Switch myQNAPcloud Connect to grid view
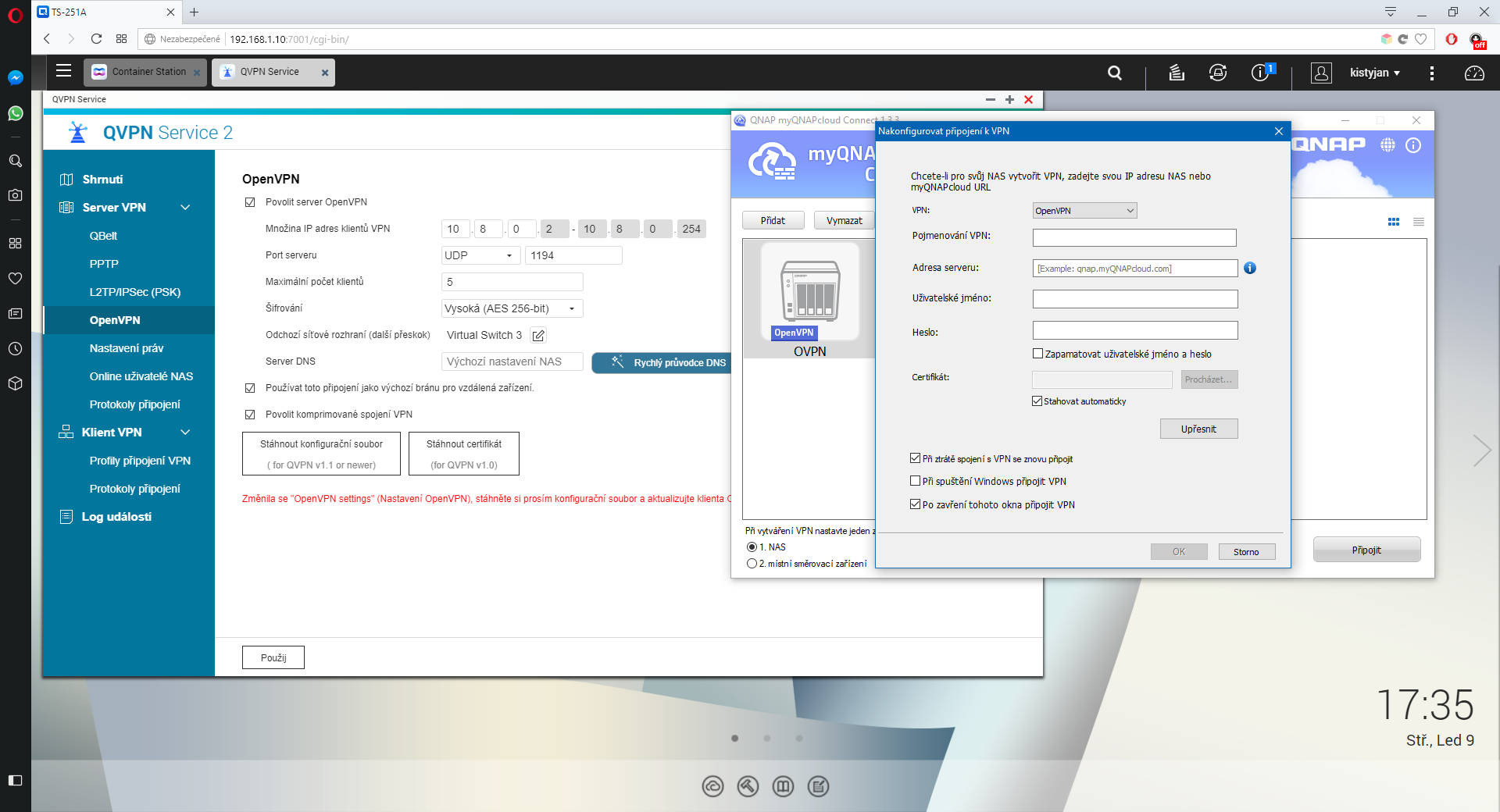Screen dimensions: 1500x812 coord(1394,223)
